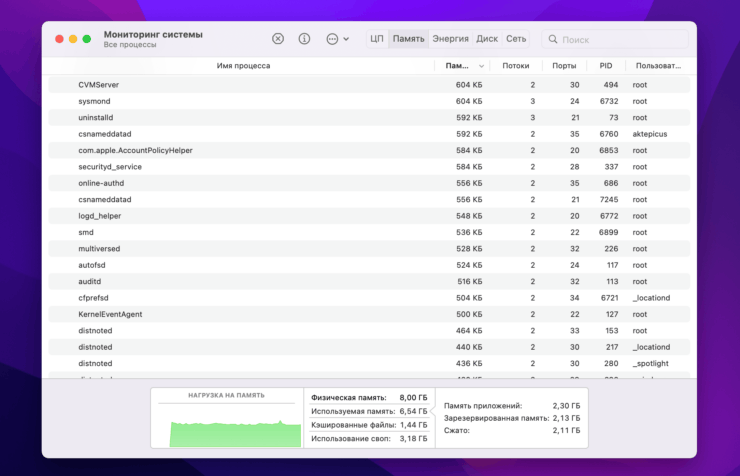
Task: Click the yellow minimize window button
Action: (73, 39)
